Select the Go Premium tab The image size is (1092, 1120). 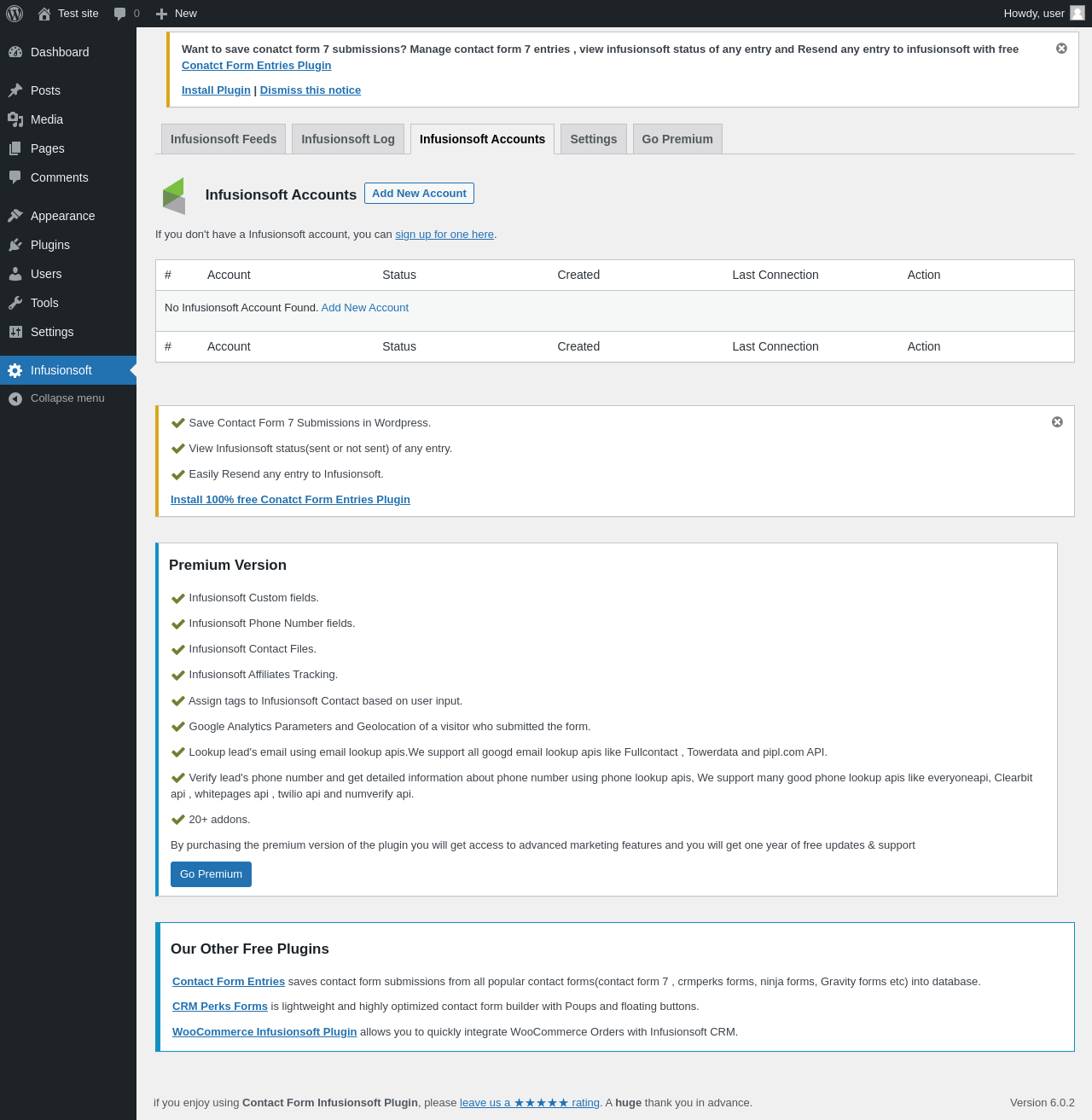pyautogui.click(x=677, y=139)
